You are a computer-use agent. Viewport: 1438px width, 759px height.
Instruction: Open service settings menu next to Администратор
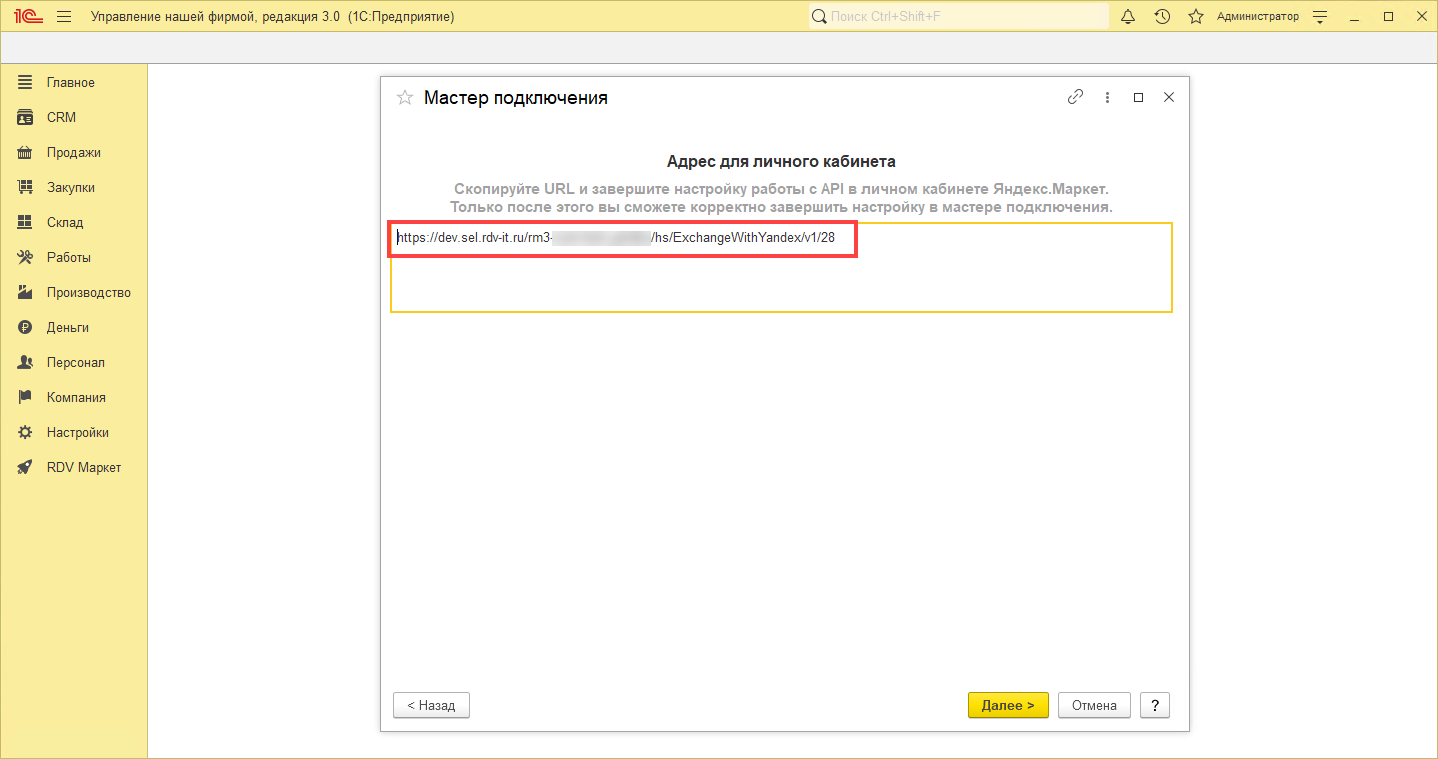pyautogui.click(x=1320, y=17)
